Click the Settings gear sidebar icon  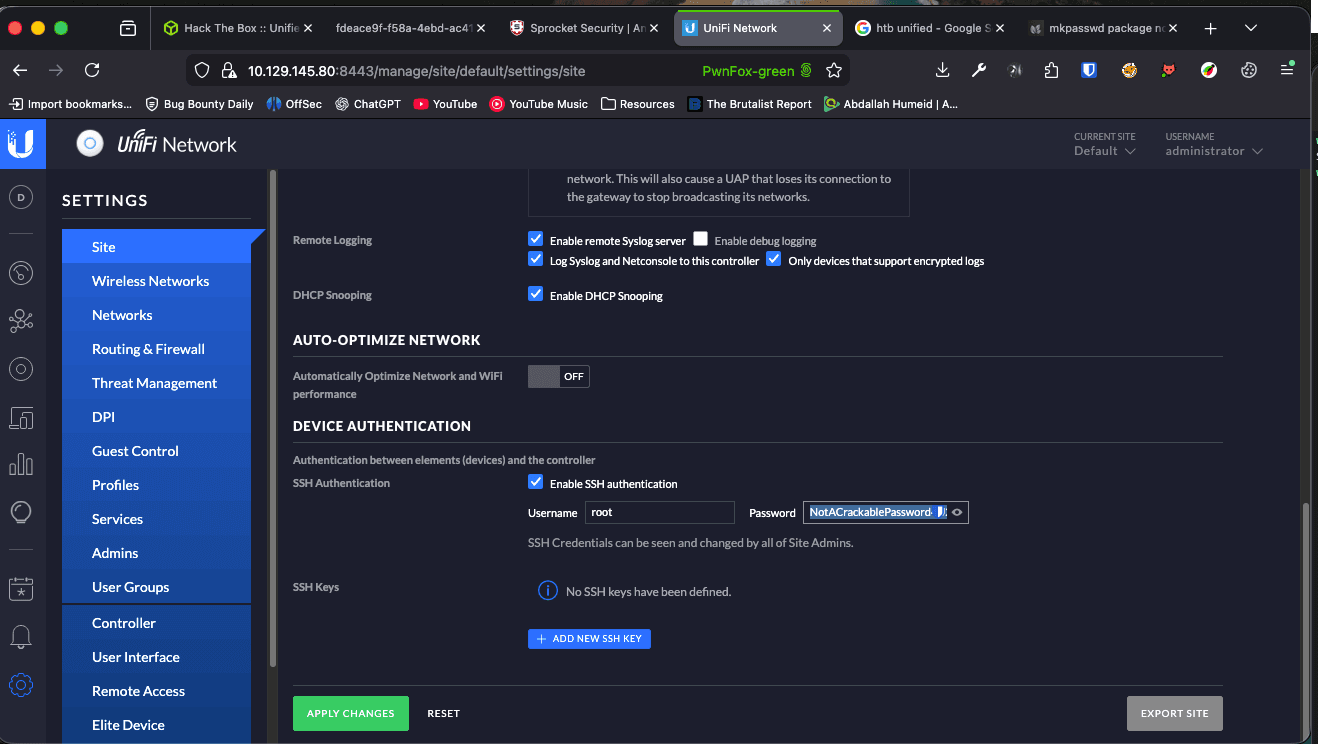tap(21, 685)
